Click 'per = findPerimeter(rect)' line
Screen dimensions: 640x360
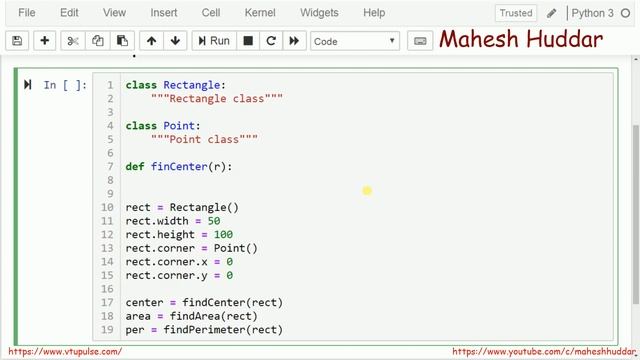click(204, 330)
